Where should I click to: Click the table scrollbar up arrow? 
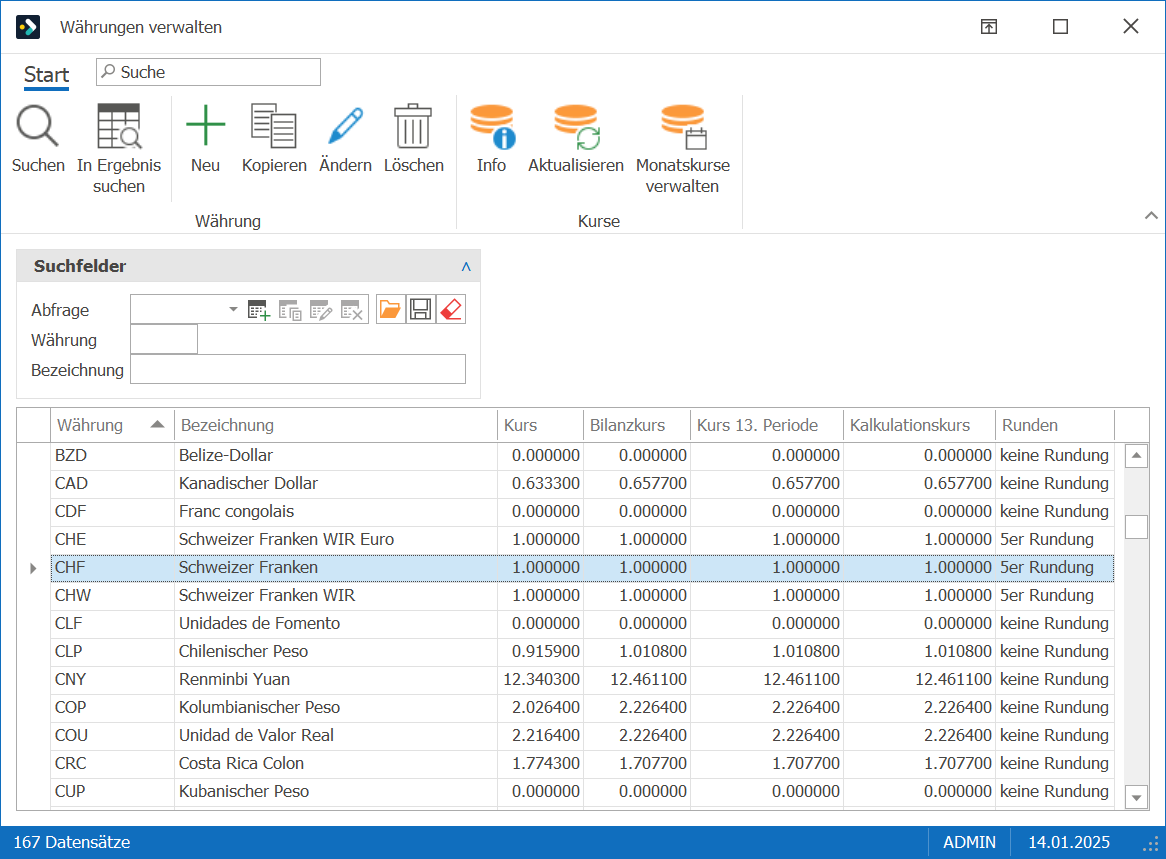[1136, 456]
